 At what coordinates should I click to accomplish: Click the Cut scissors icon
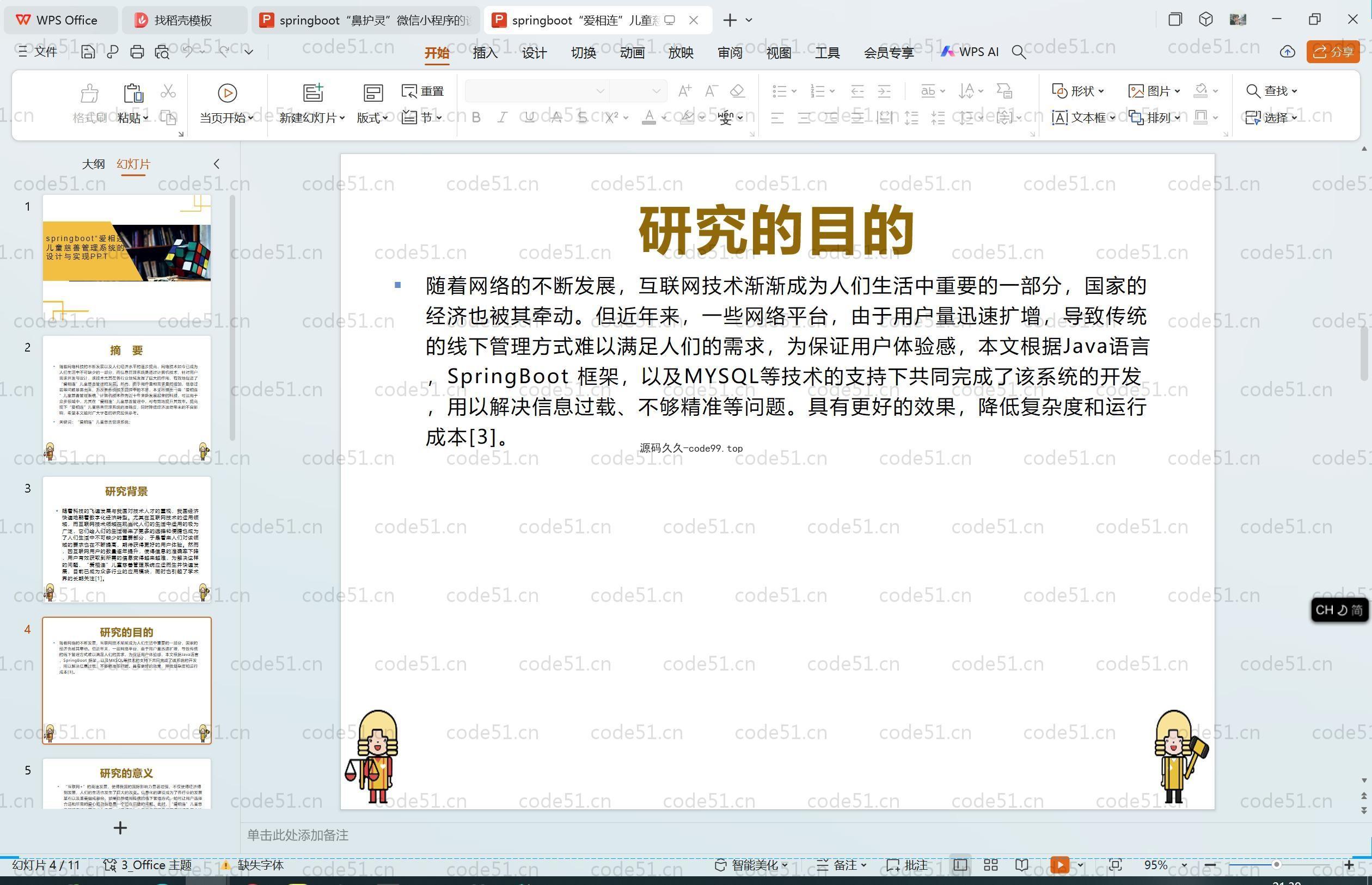[168, 91]
